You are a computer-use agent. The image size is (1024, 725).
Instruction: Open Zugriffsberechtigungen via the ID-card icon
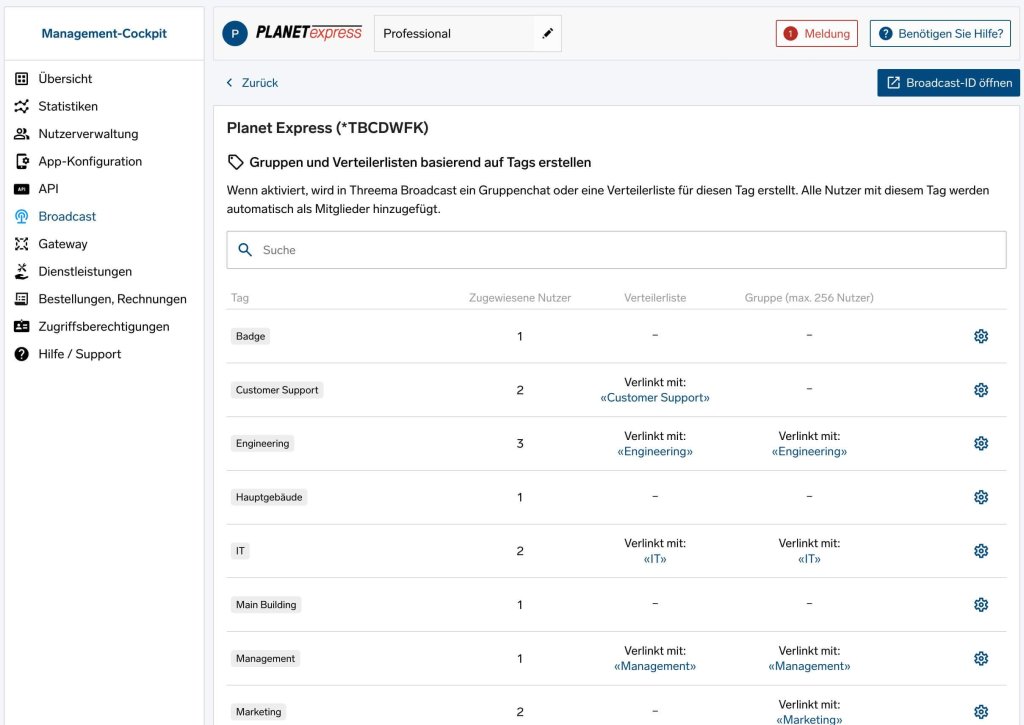pos(23,325)
